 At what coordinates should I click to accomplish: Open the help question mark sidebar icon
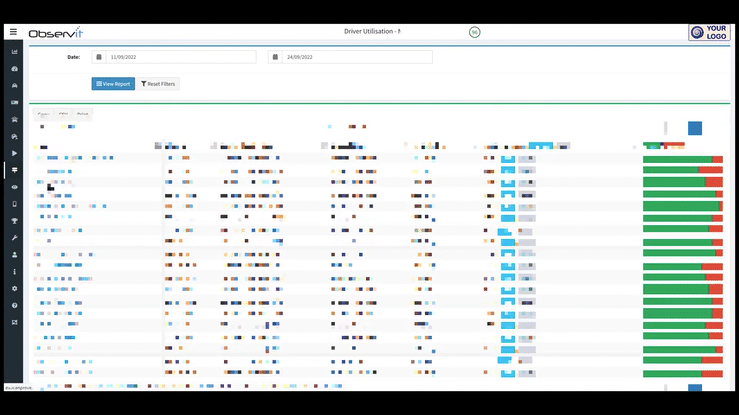pos(15,305)
